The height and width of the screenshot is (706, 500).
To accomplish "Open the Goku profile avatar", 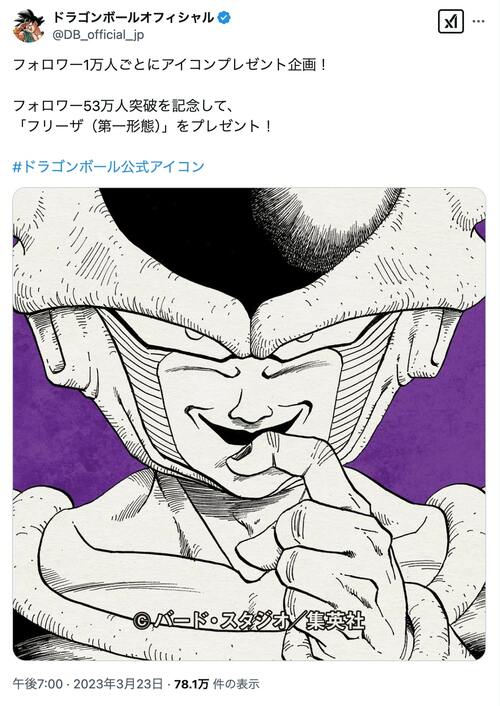I will pyautogui.click(x=29, y=26).
